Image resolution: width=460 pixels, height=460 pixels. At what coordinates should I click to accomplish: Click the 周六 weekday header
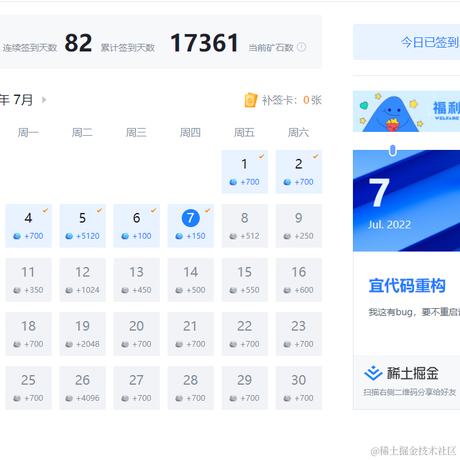tap(298, 133)
